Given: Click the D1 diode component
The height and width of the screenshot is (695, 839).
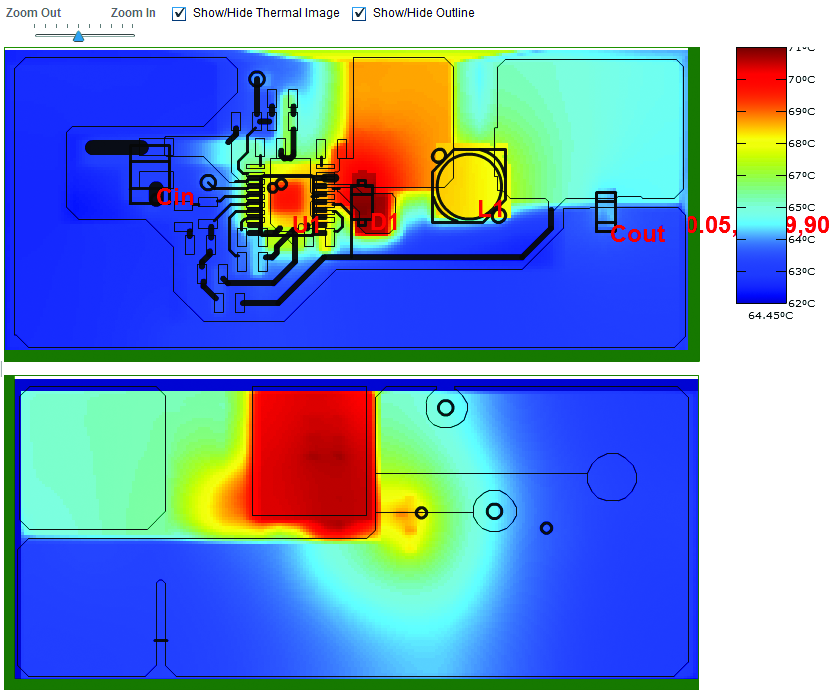Looking at the screenshot, I should click(362, 203).
